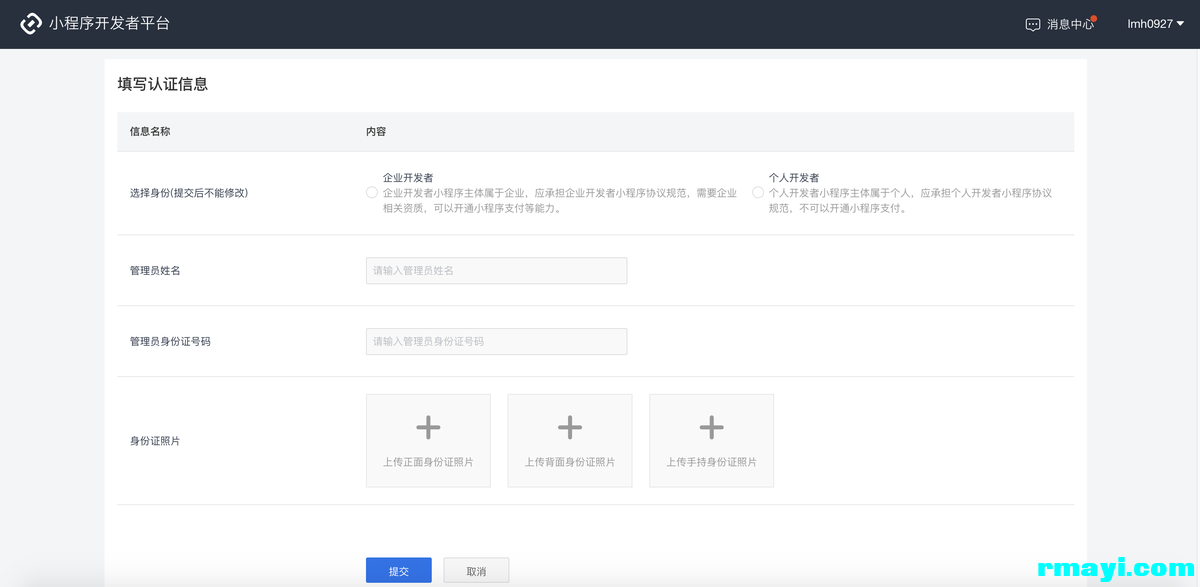
Task: Click the 填写认证信息 heading
Action: pyautogui.click(x=162, y=84)
